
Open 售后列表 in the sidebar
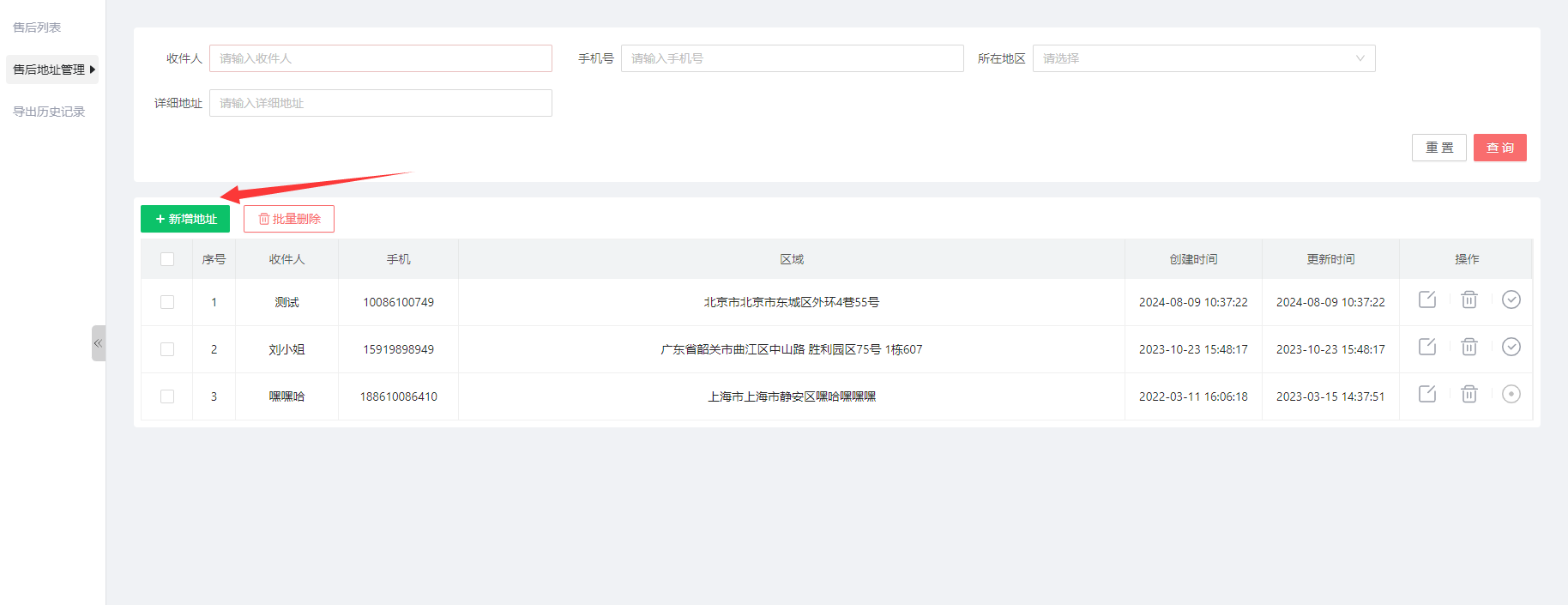(x=37, y=27)
